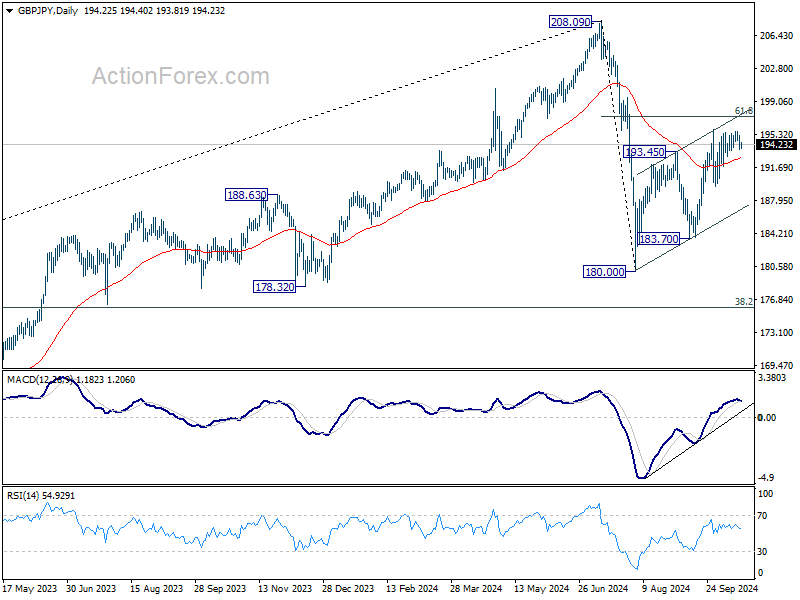The width and height of the screenshot is (800, 600).
Task: Select the 176.840 price axis value
Action: click(777, 299)
